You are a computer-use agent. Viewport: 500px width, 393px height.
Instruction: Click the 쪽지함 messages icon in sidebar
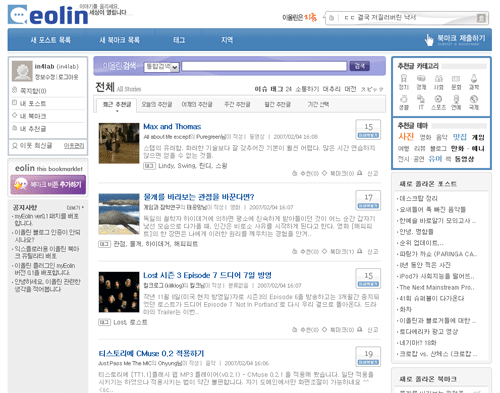click(x=14, y=90)
